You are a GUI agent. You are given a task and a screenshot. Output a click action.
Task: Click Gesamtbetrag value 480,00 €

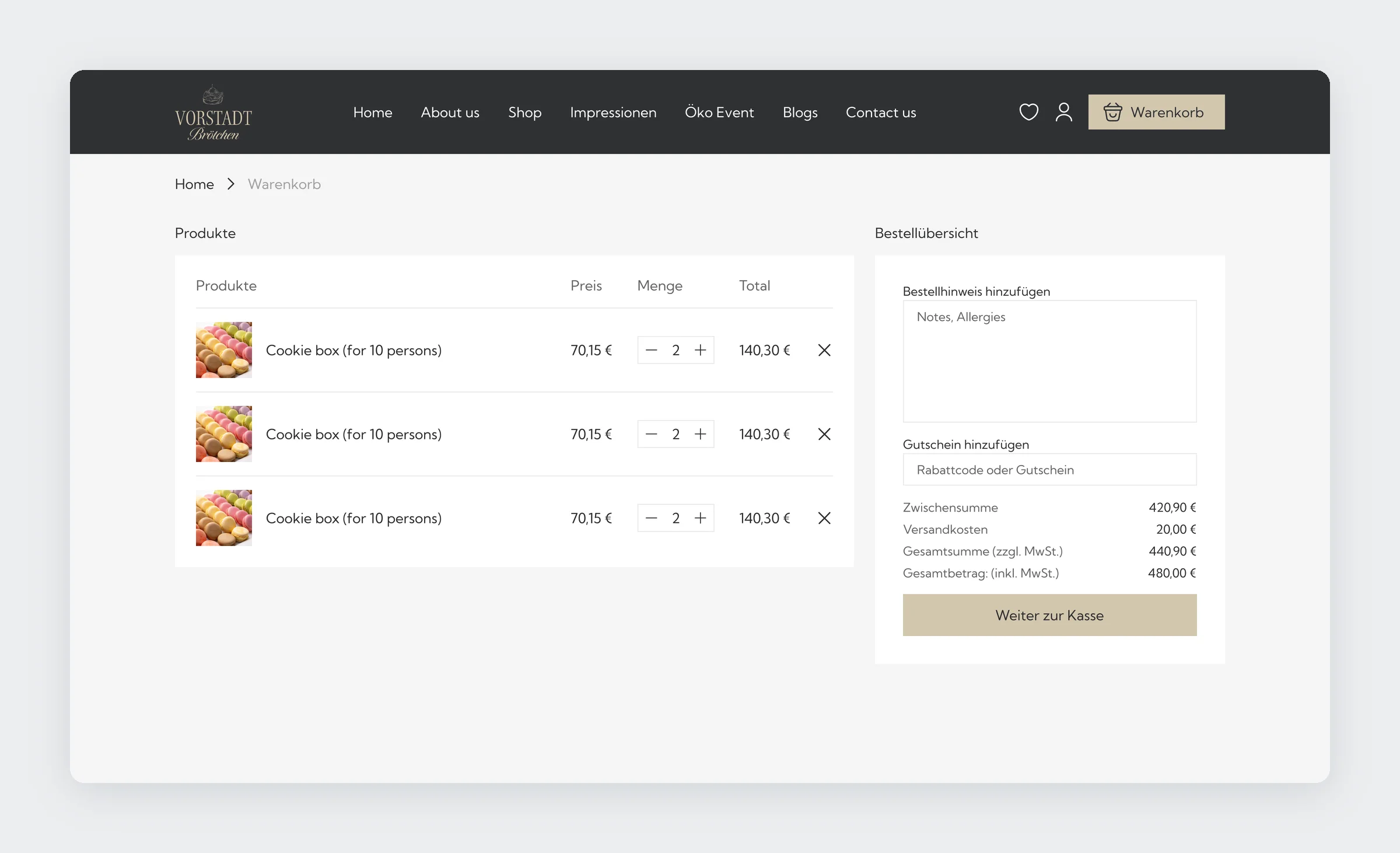coord(1172,573)
